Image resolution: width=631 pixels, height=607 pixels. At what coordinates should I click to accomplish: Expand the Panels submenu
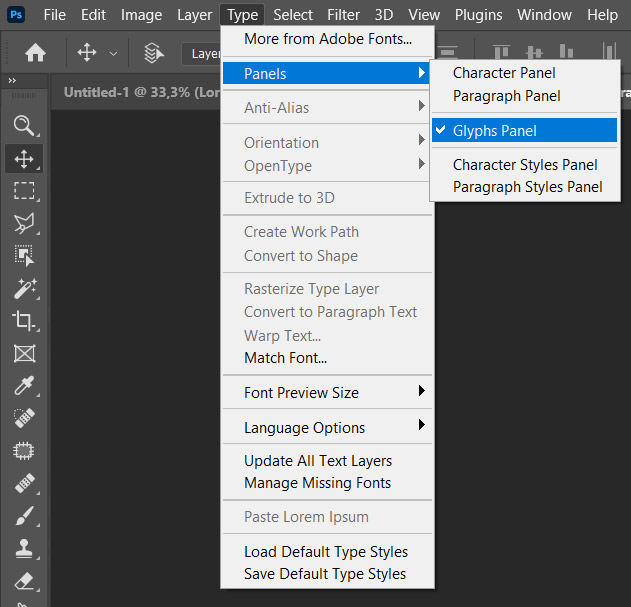click(x=327, y=73)
